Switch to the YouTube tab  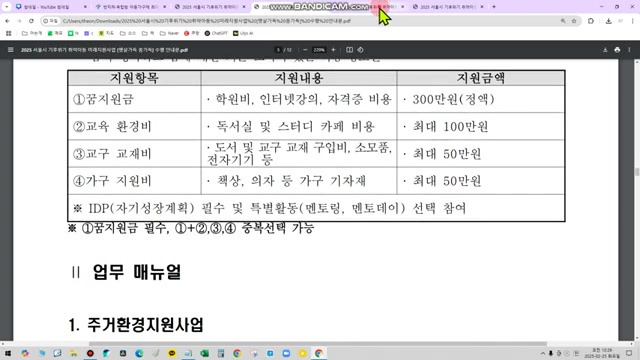click(x=51, y=7)
